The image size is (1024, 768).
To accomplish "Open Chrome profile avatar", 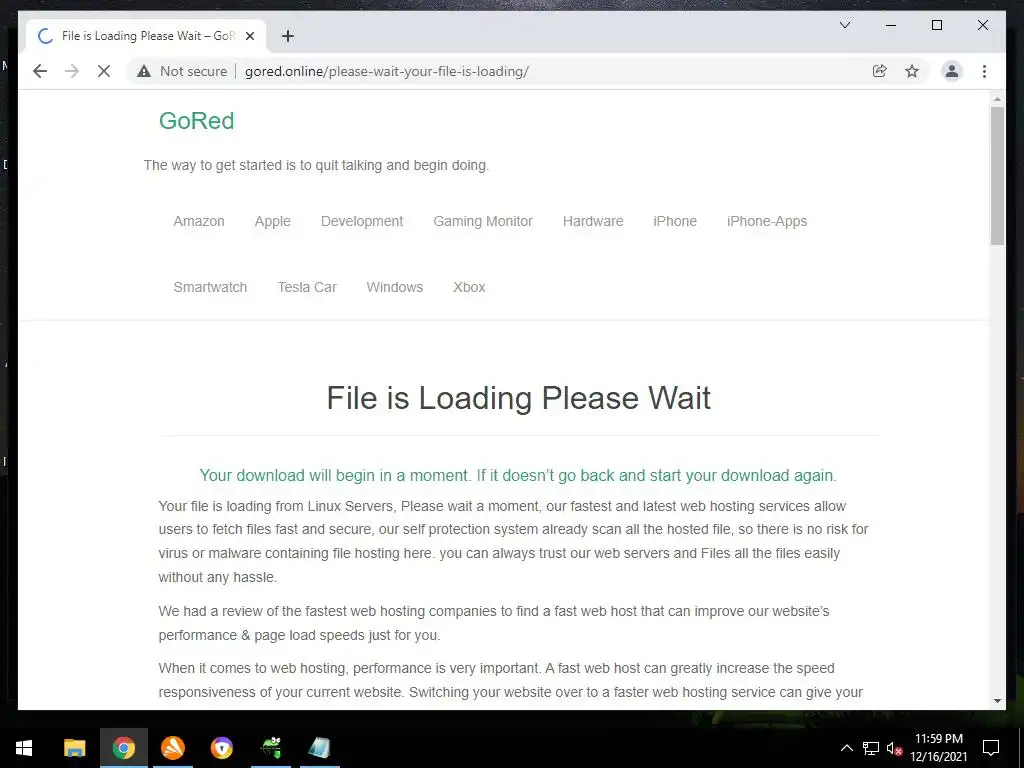I will pyautogui.click(x=952, y=71).
